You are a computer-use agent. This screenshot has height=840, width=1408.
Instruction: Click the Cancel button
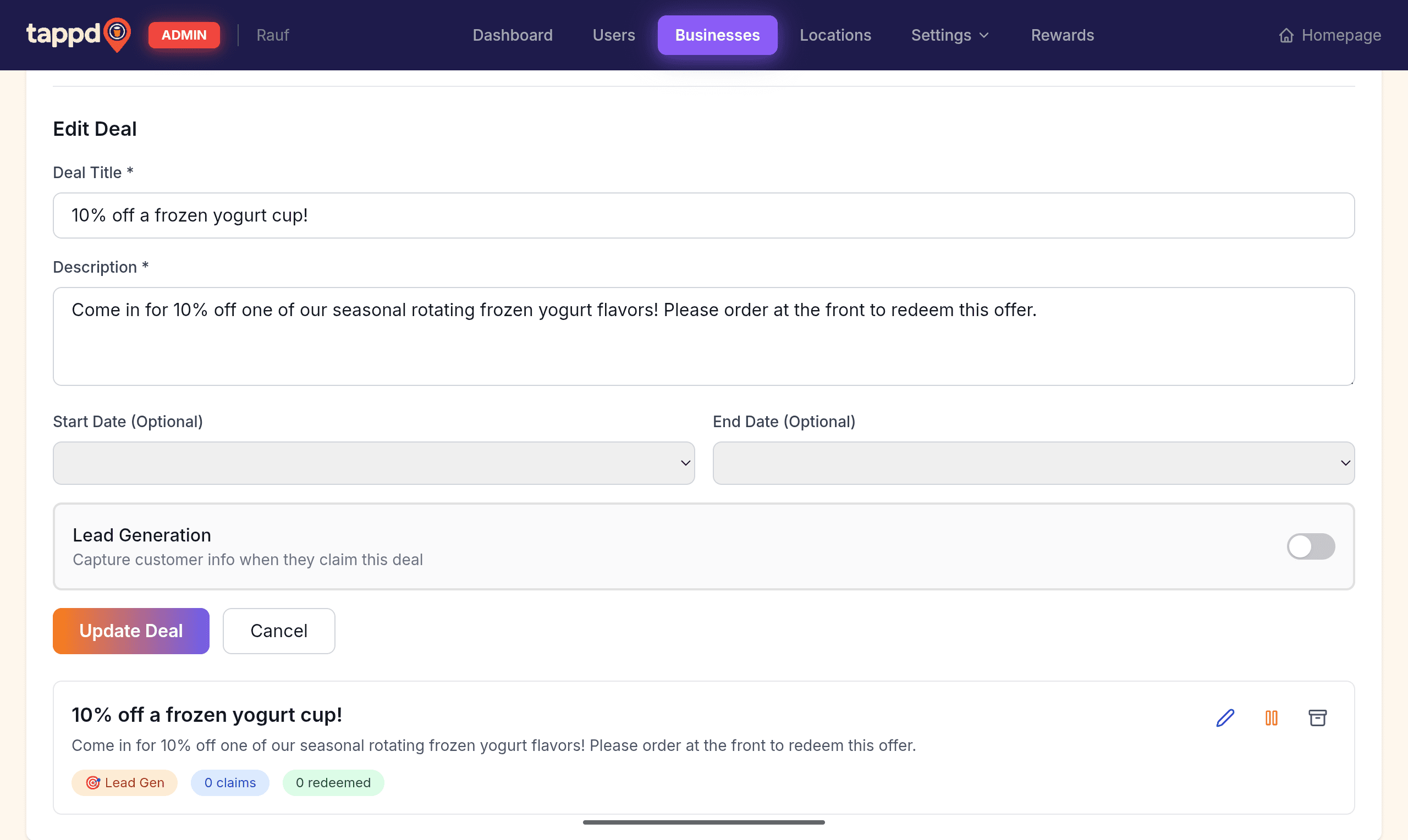coord(278,631)
